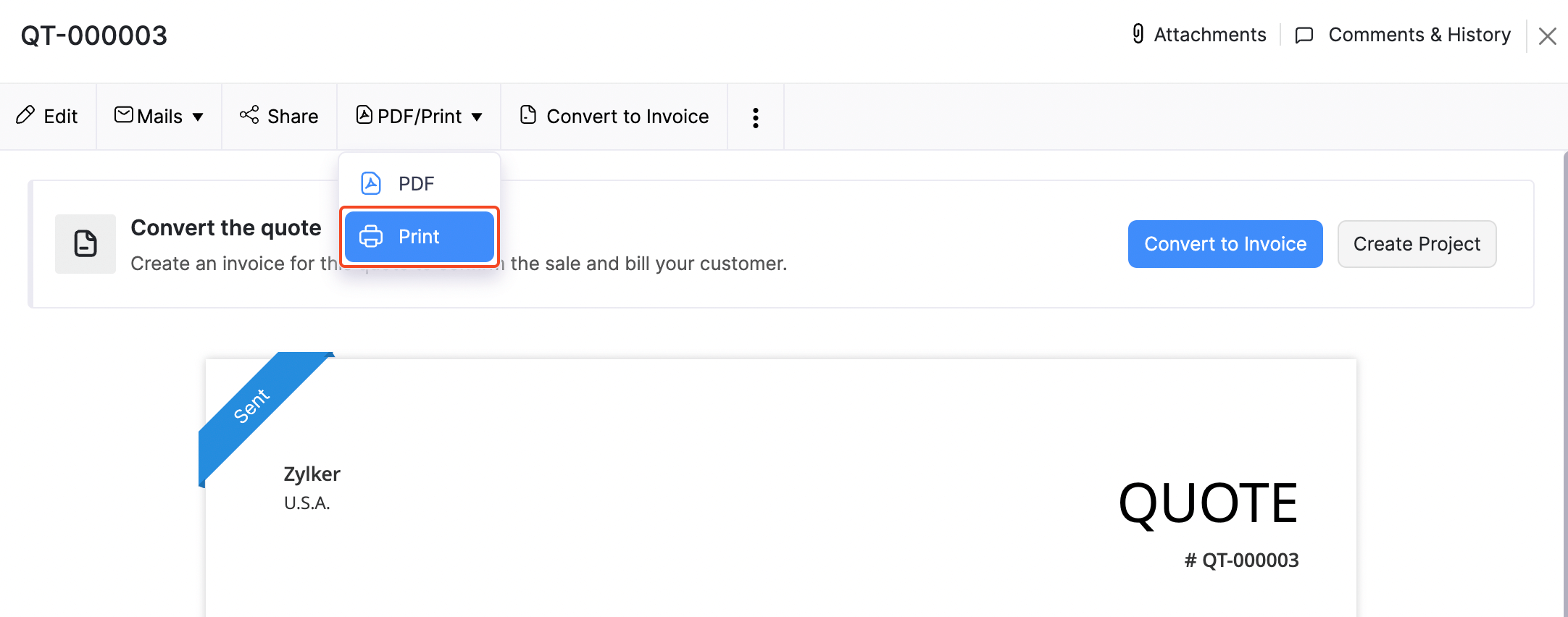Close the quote details panel
1568x617 pixels.
coord(1547,36)
